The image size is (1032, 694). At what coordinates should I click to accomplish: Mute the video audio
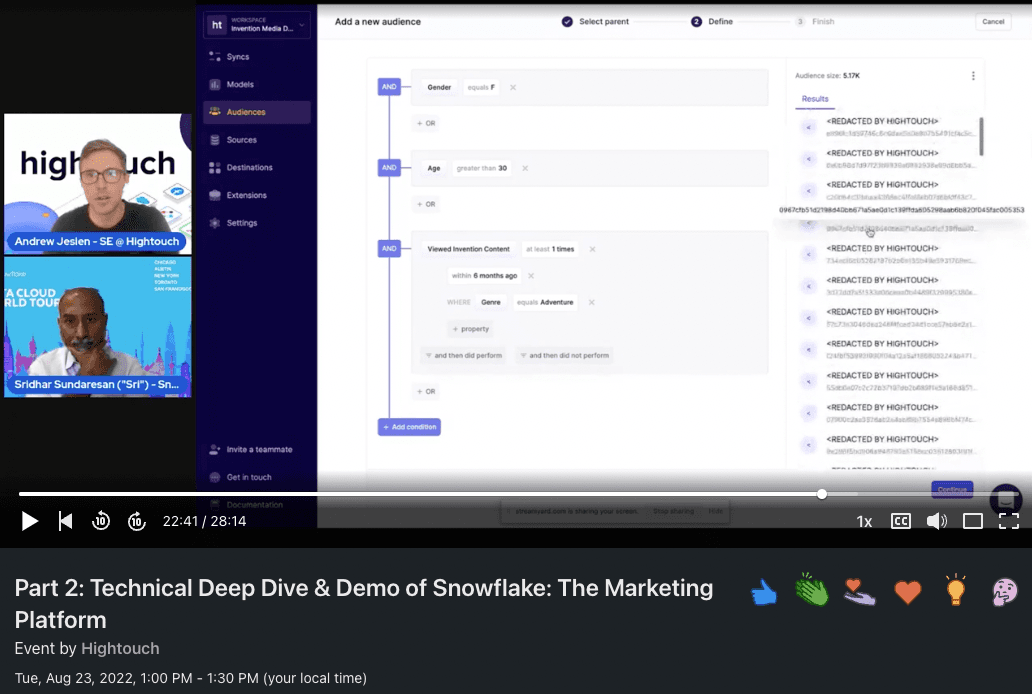936,520
